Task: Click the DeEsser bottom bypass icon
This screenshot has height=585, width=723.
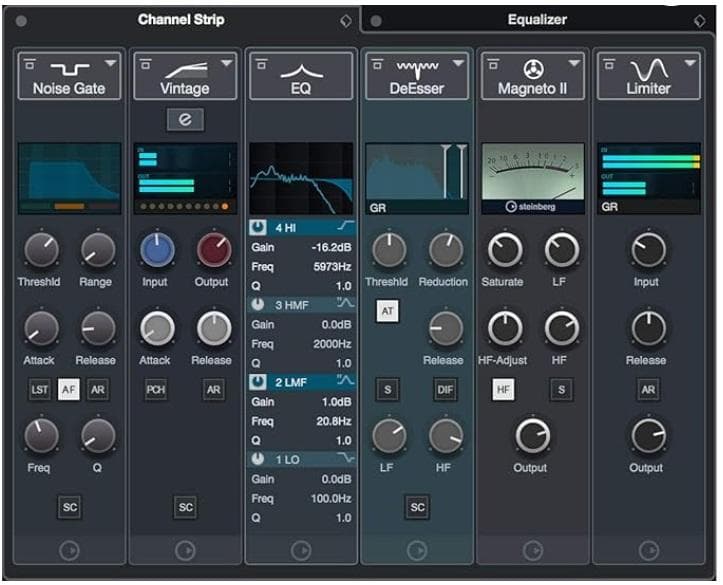Action: click(x=417, y=550)
